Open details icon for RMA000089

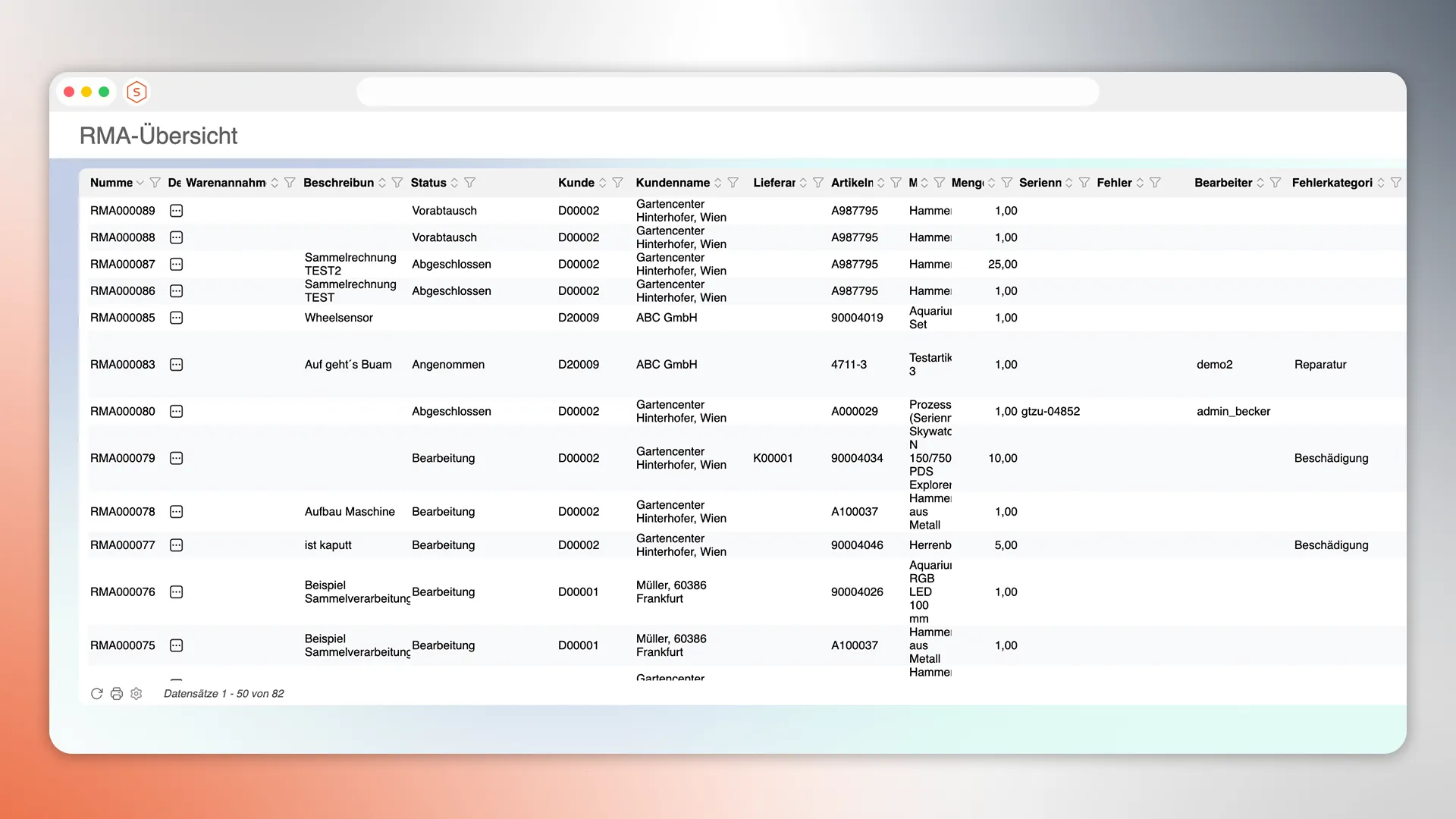[176, 211]
